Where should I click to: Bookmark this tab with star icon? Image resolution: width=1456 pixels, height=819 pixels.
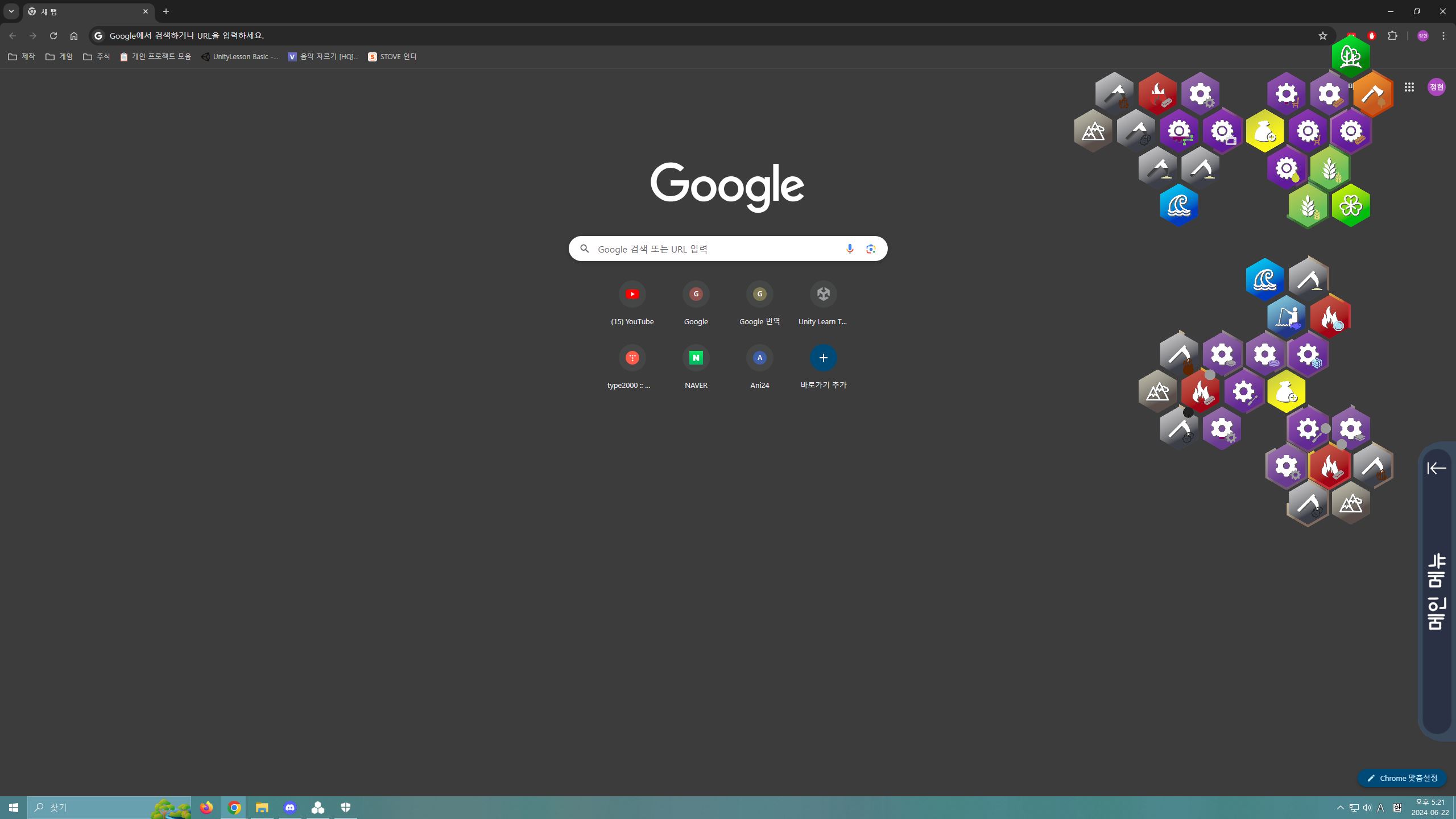[x=1322, y=36]
